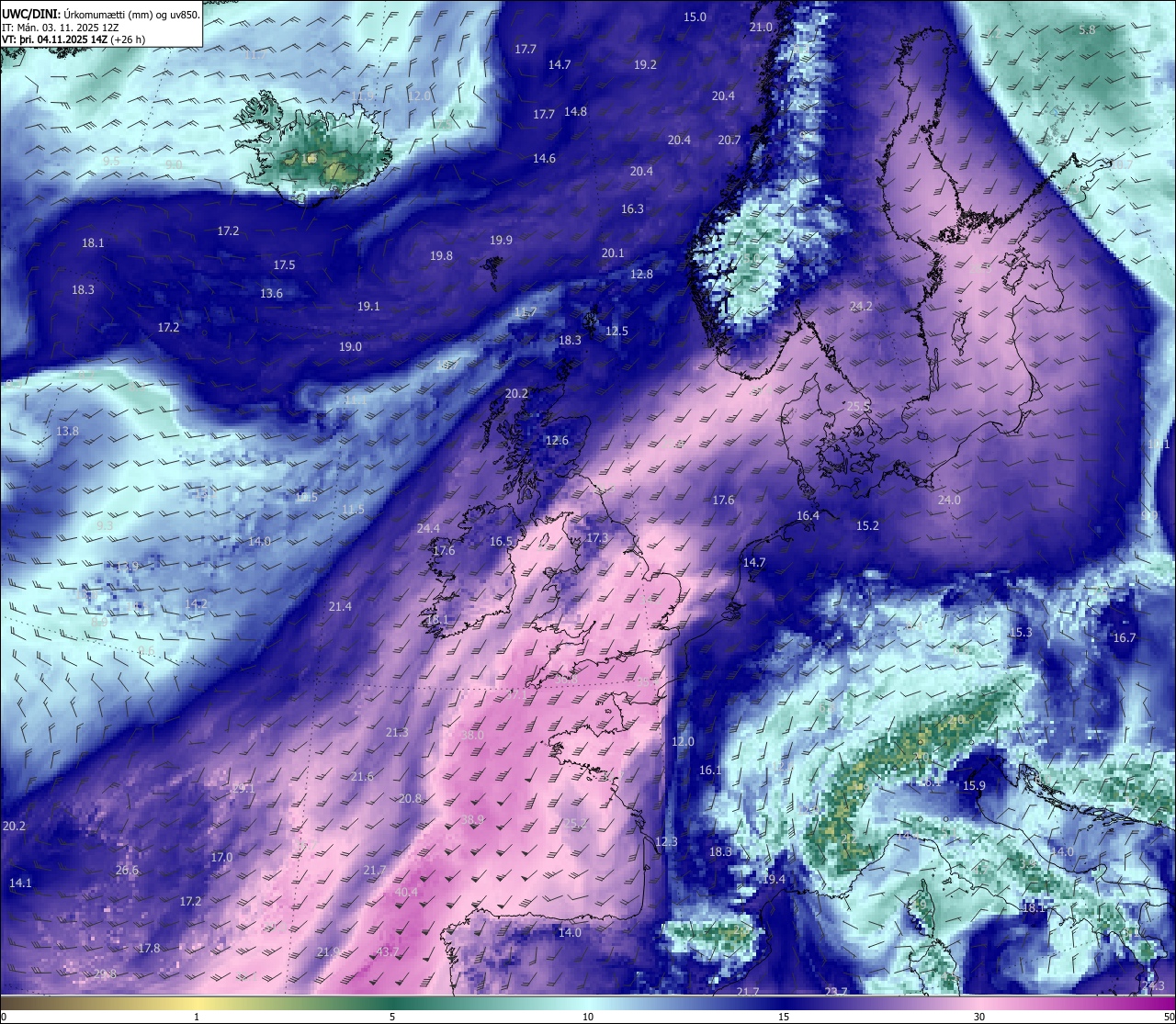Image resolution: width=1176 pixels, height=1024 pixels.
Task: Click the 14.8 value in Norwegian Sea
Action: coord(575,111)
